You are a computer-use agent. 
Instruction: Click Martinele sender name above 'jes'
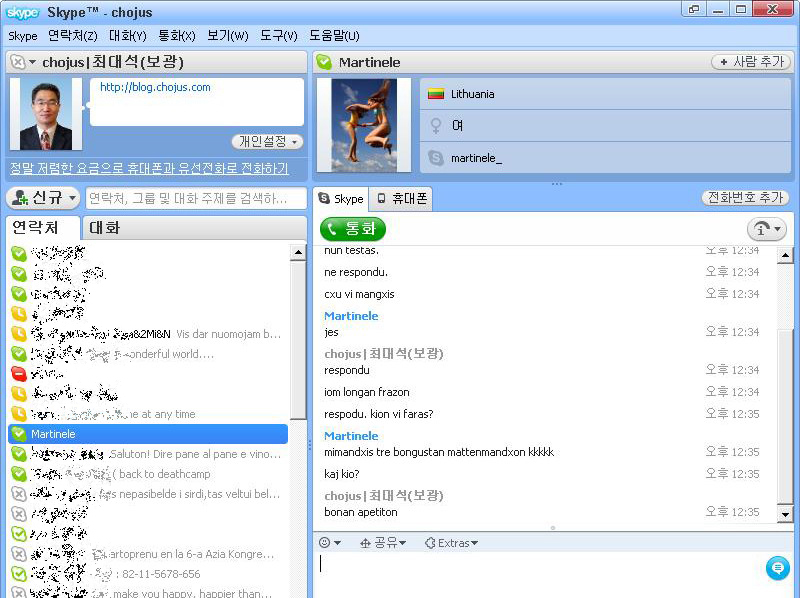(351, 316)
